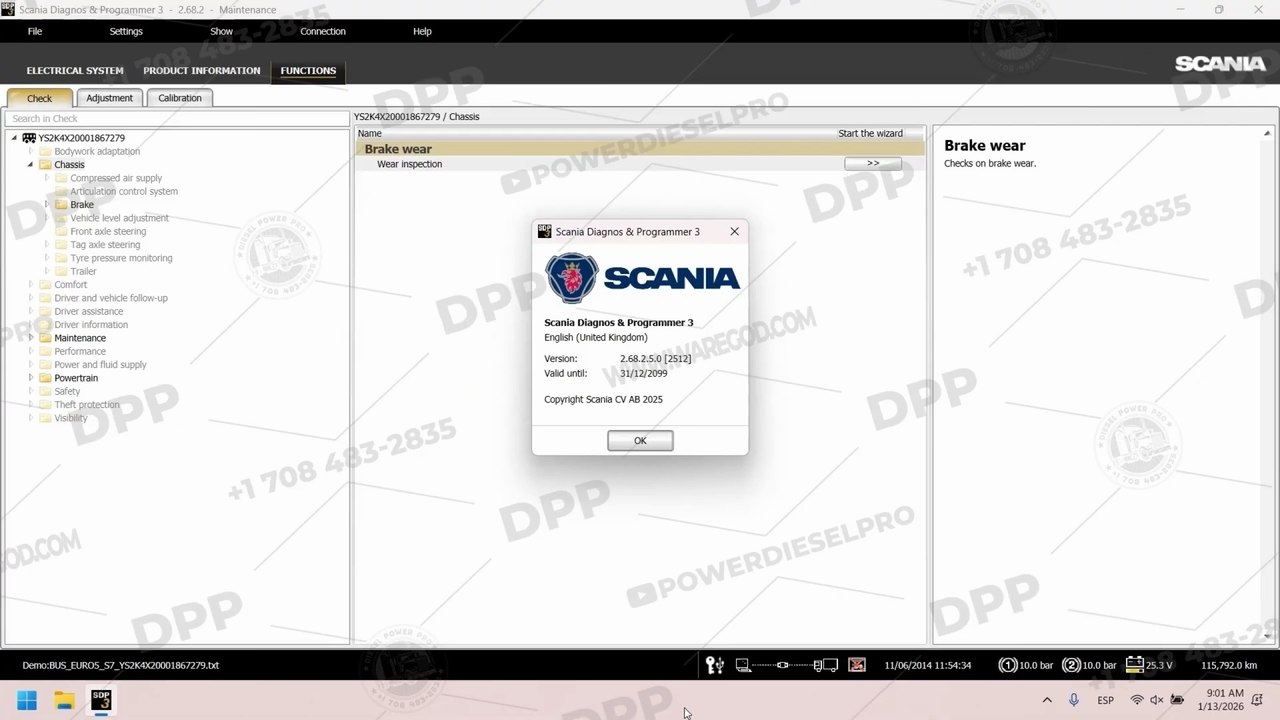Click the Search in Check field
The height and width of the screenshot is (720, 1280).
click(x=177, y=118)
